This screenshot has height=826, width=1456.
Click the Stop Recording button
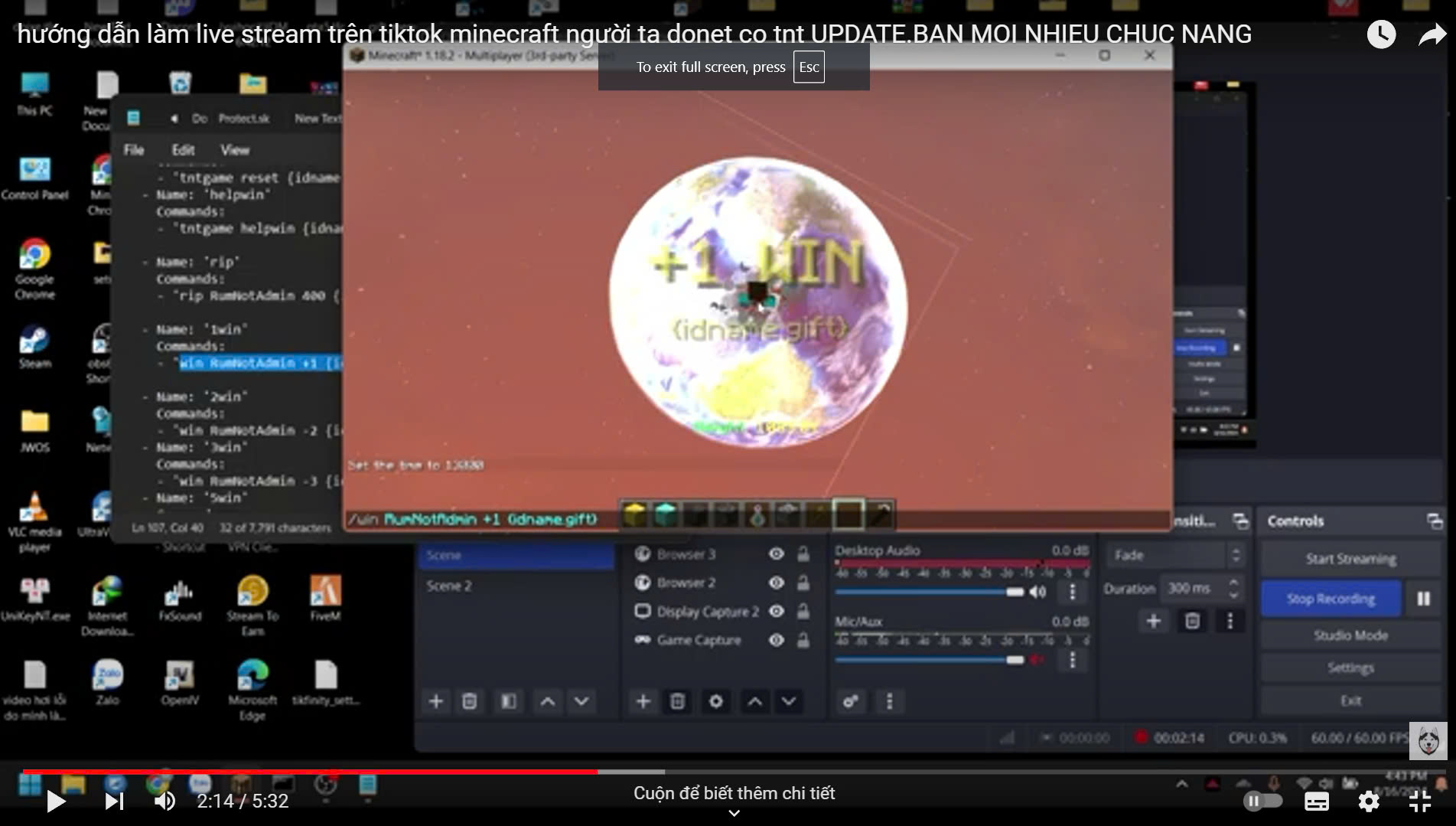click(1331, 599)
